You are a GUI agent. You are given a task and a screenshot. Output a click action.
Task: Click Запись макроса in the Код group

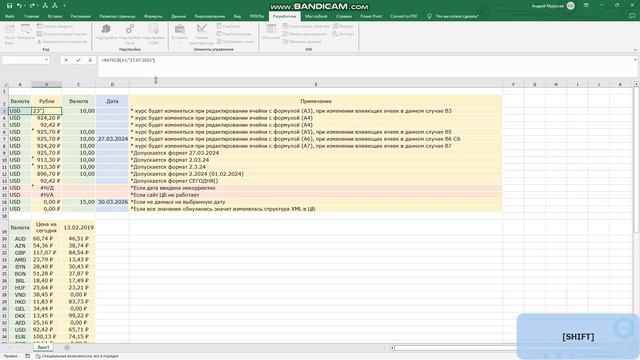click(55, 26)
